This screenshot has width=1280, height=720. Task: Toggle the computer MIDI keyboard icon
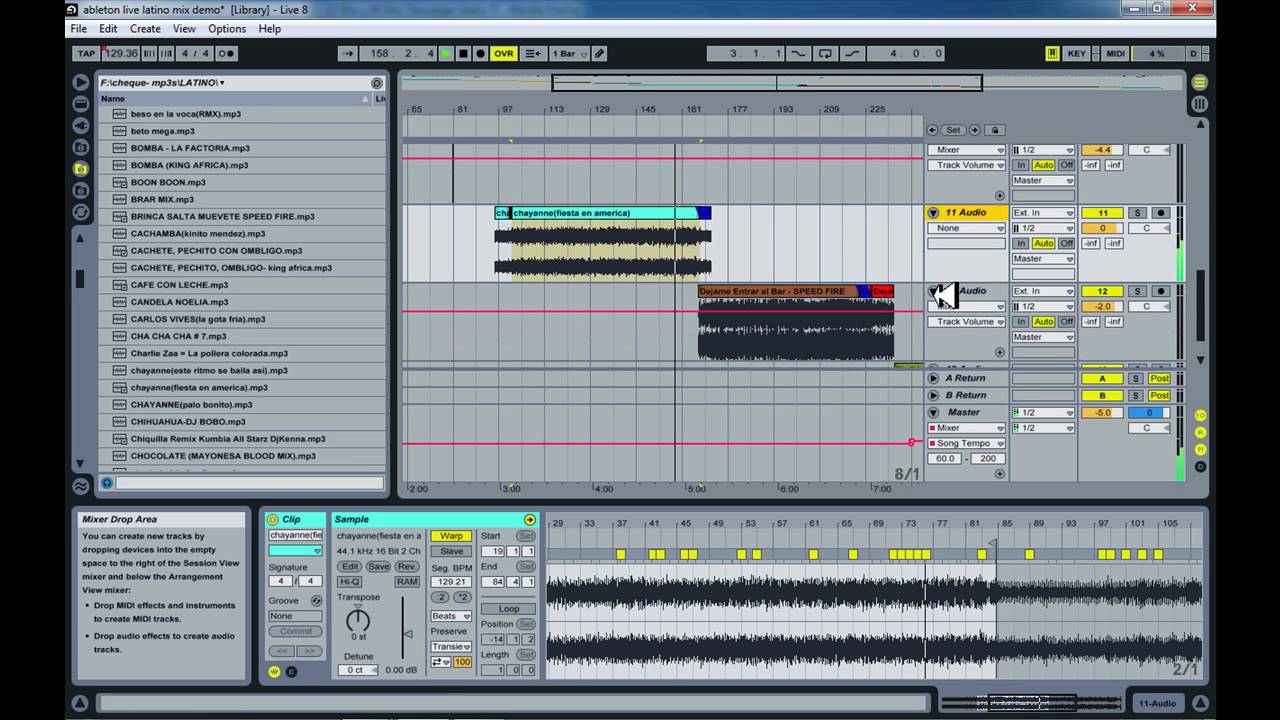tap(1052, 53)
